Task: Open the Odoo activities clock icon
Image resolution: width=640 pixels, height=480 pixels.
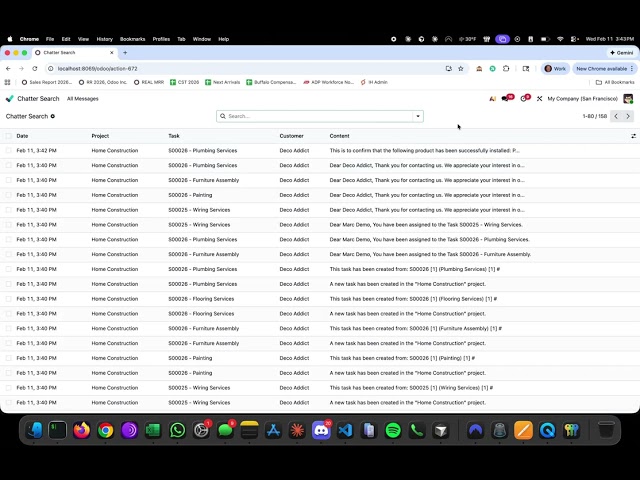Action: coord(524,98)
